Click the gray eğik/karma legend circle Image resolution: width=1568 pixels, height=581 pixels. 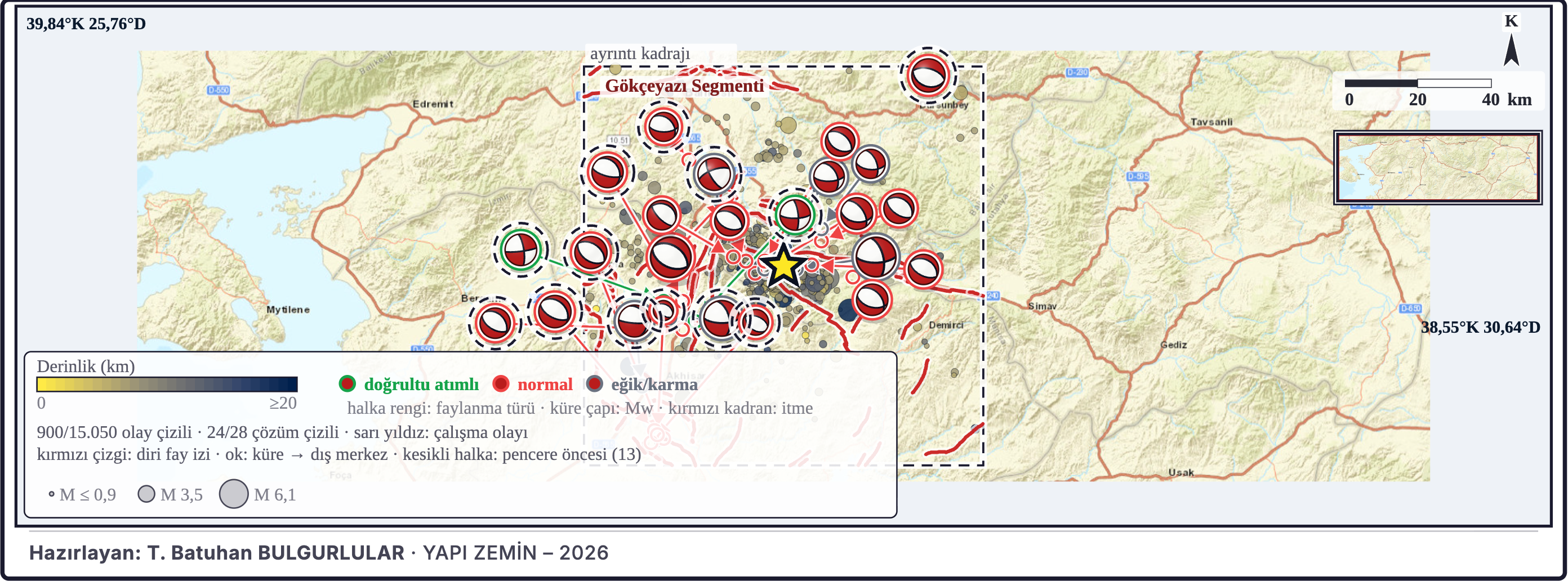pos(594,384)
